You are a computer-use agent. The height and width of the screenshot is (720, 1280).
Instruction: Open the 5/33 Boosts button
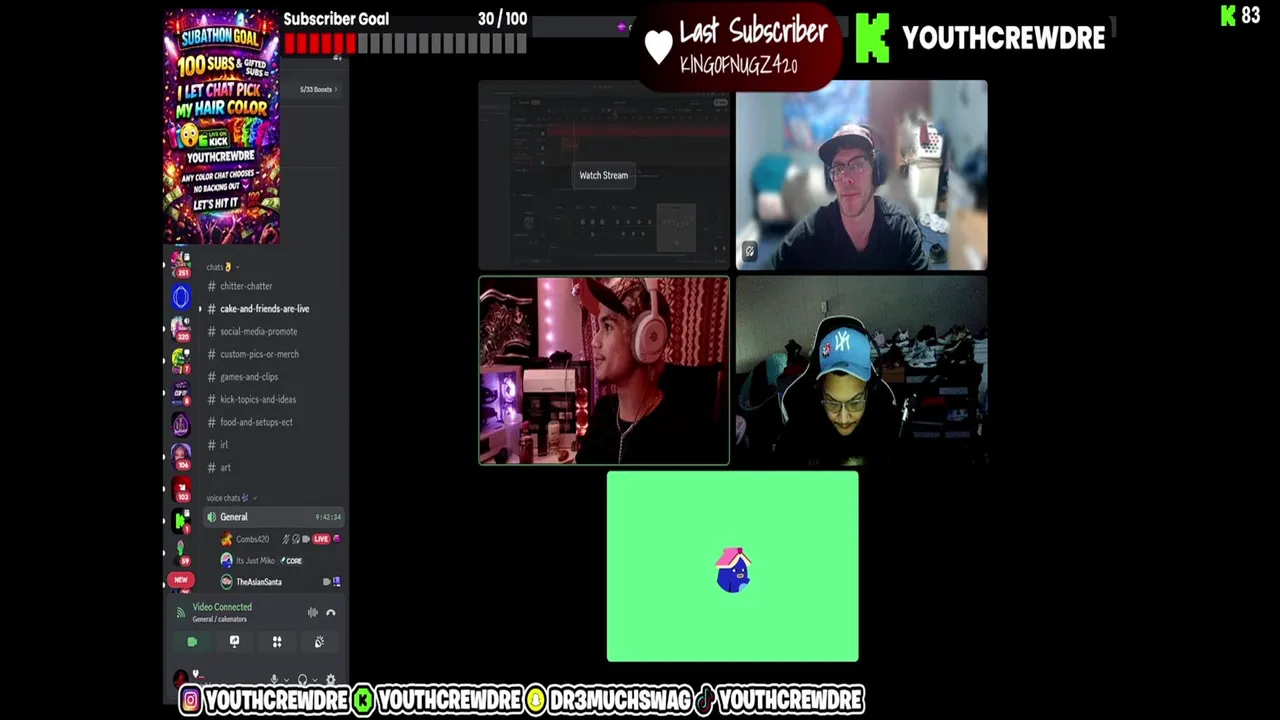tap(318, 90)
